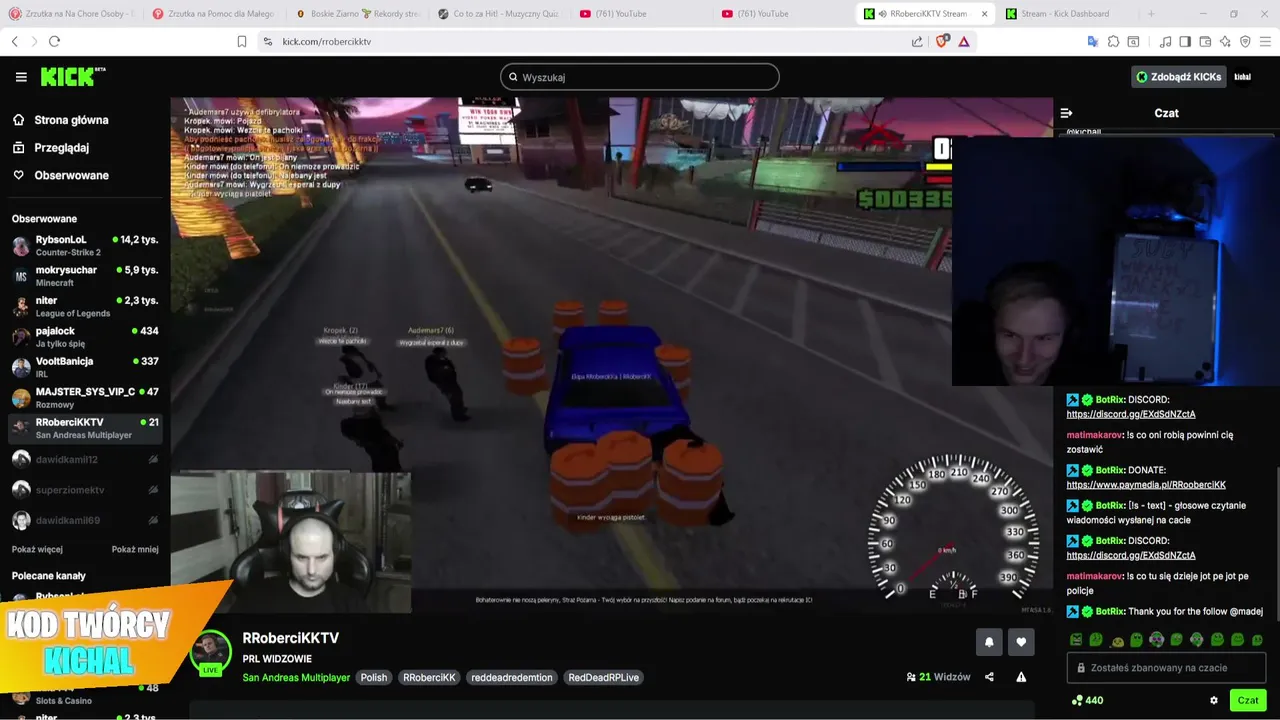Click the 'co oni robią' chat message
Viewport: 1280px width, 720px height.
1151,442
